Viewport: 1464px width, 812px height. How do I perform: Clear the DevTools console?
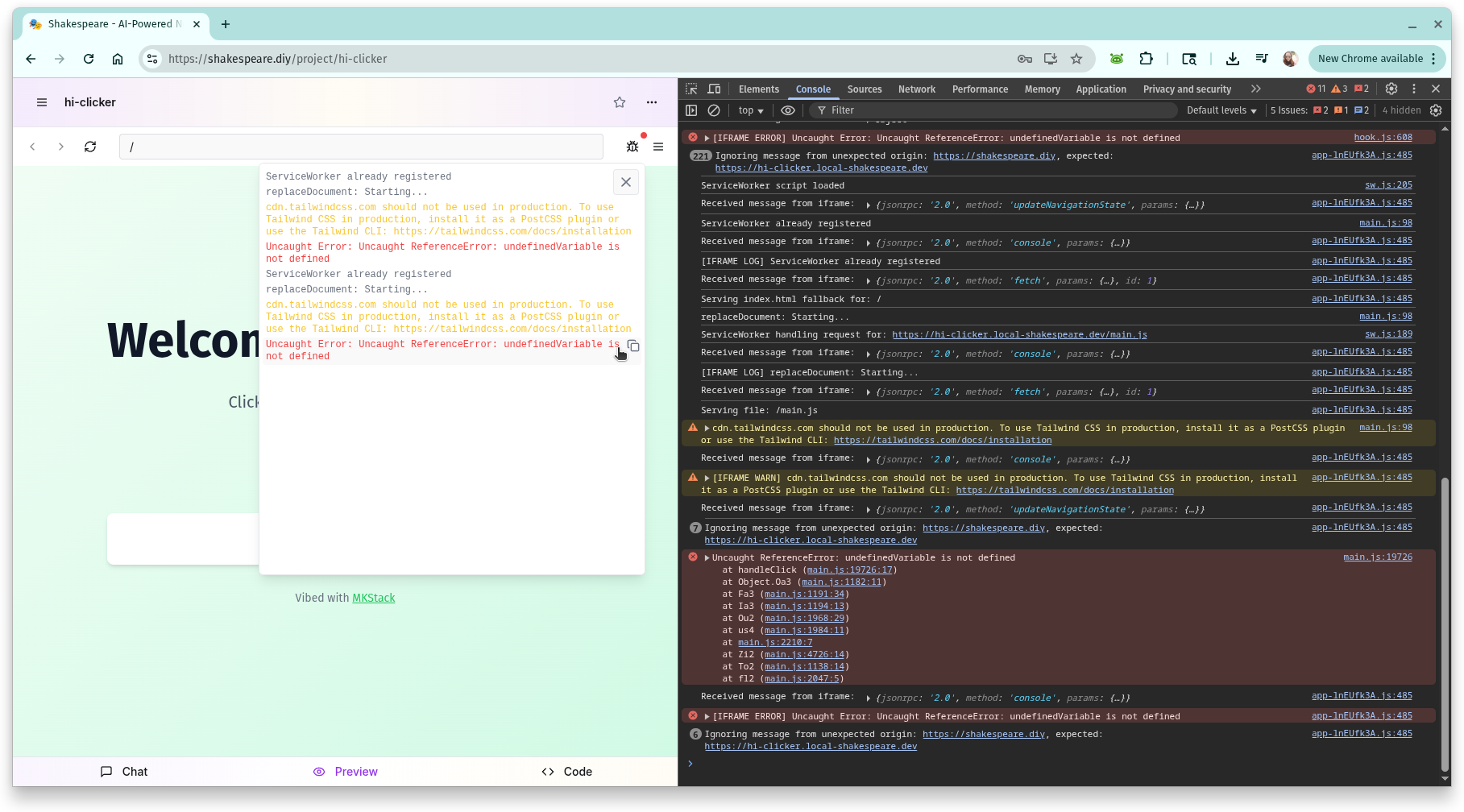coord(714,110)
